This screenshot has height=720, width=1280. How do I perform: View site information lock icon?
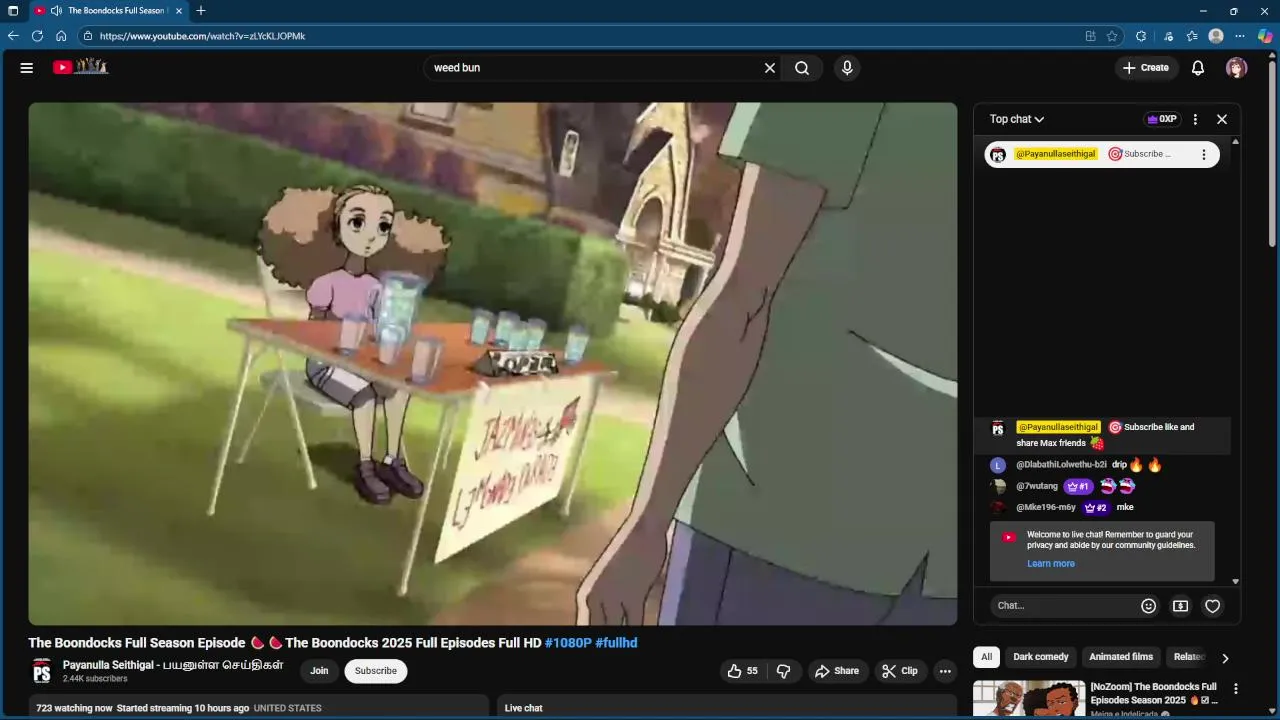tap(88, 36)
